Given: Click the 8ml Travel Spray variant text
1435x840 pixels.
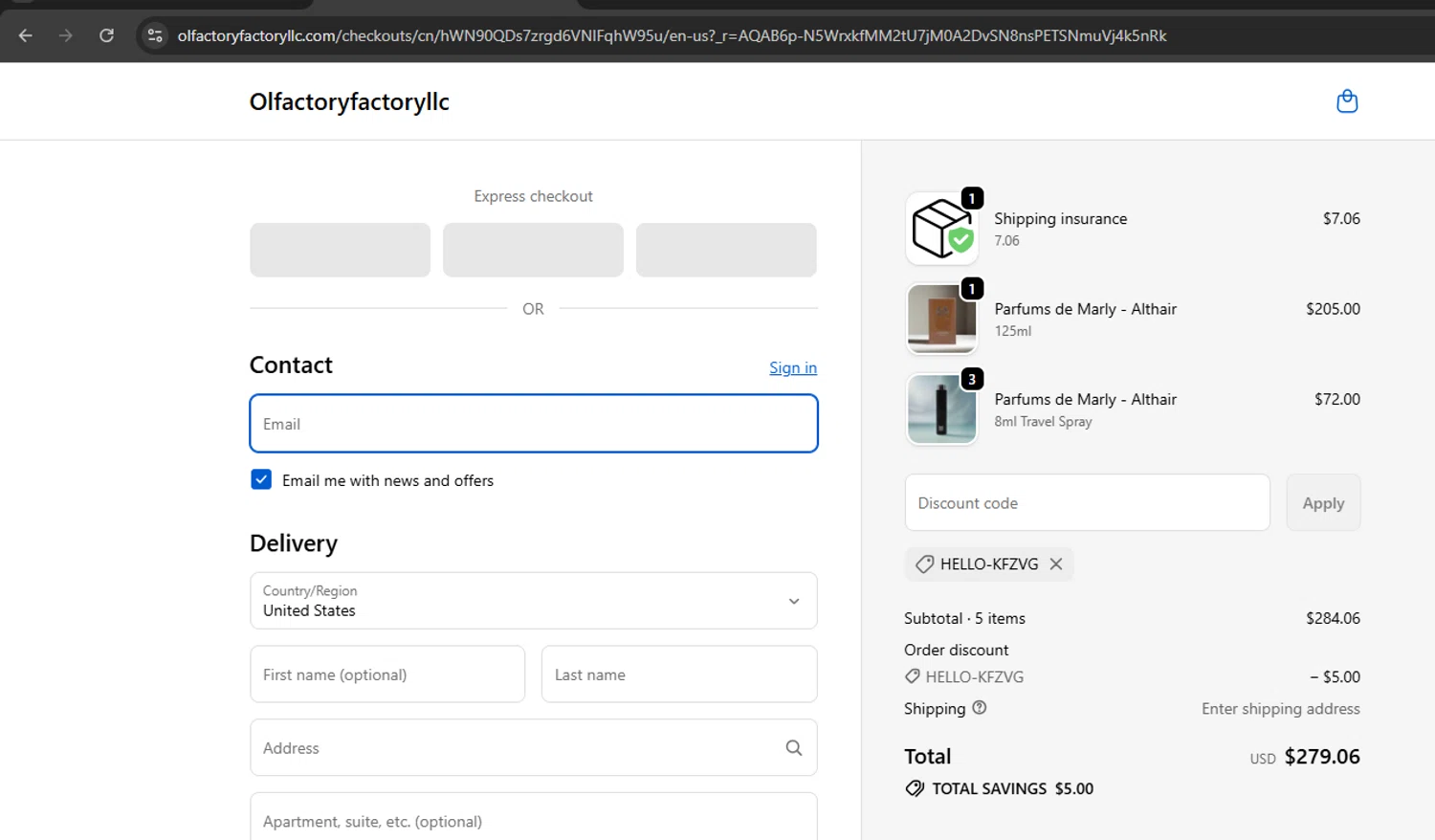Looking at the screenshot, I should pos(1043,422).
